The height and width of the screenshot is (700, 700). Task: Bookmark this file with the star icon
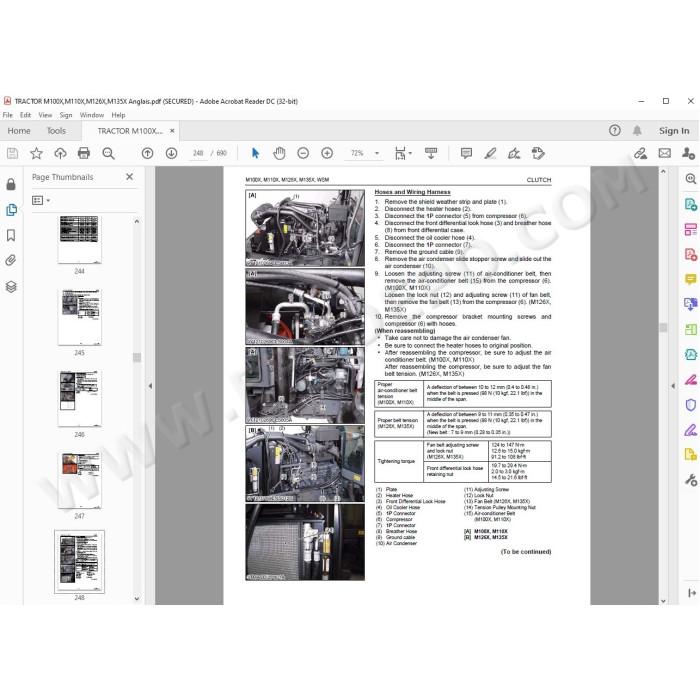click(x=36, y=154)
